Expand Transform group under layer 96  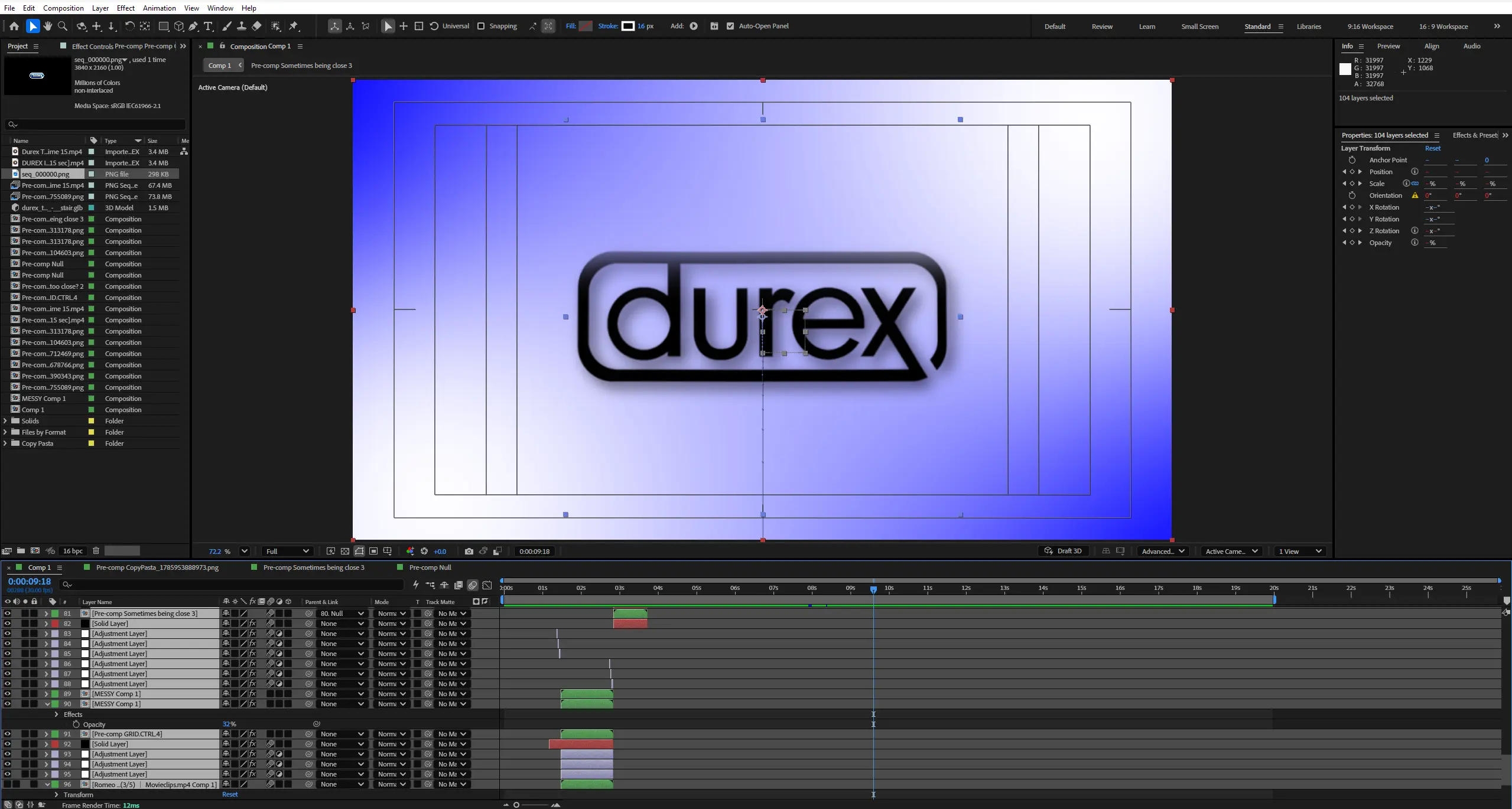point(57,795)
